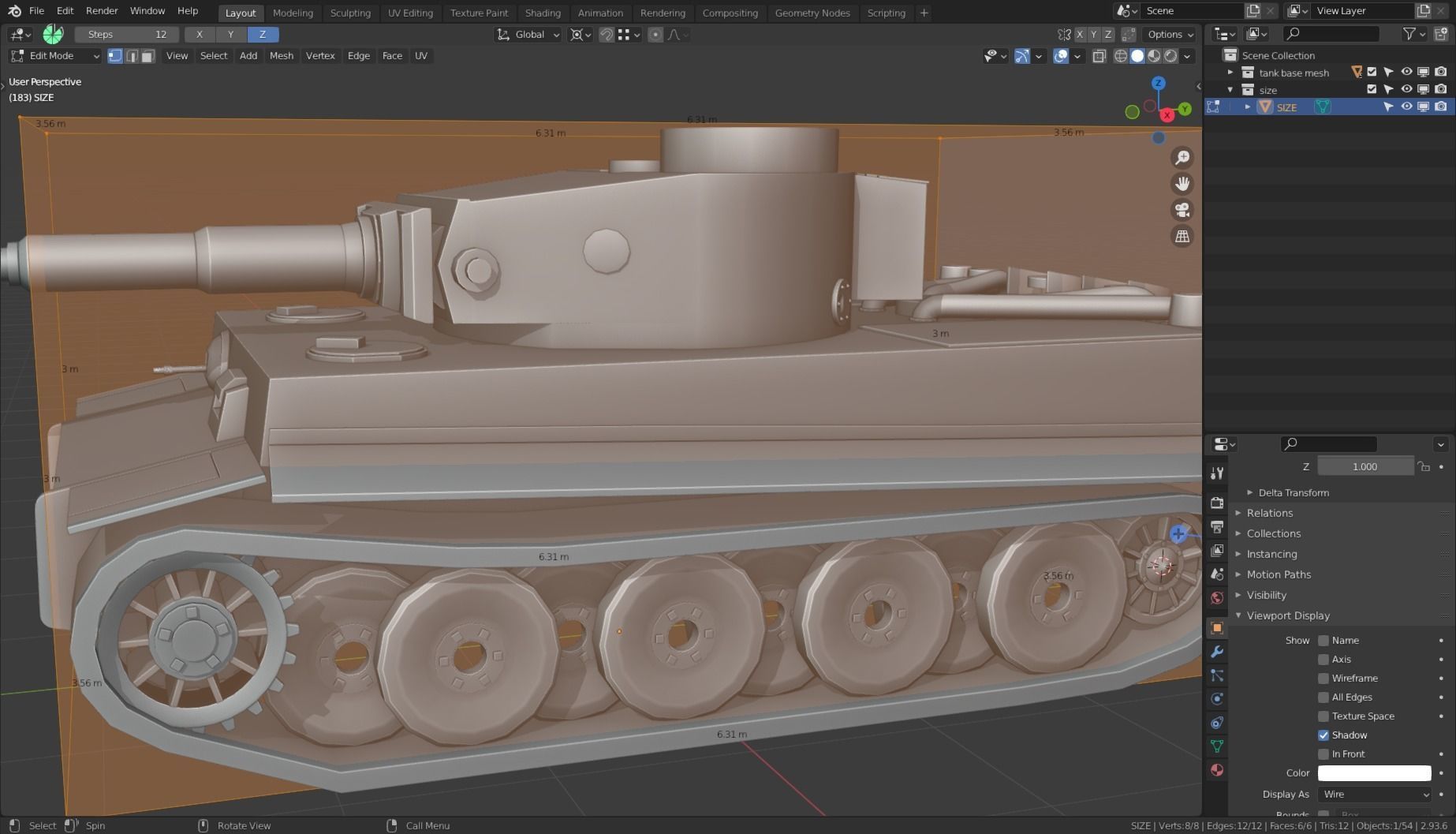Toggle snapping magnet icon

(606, 35)
